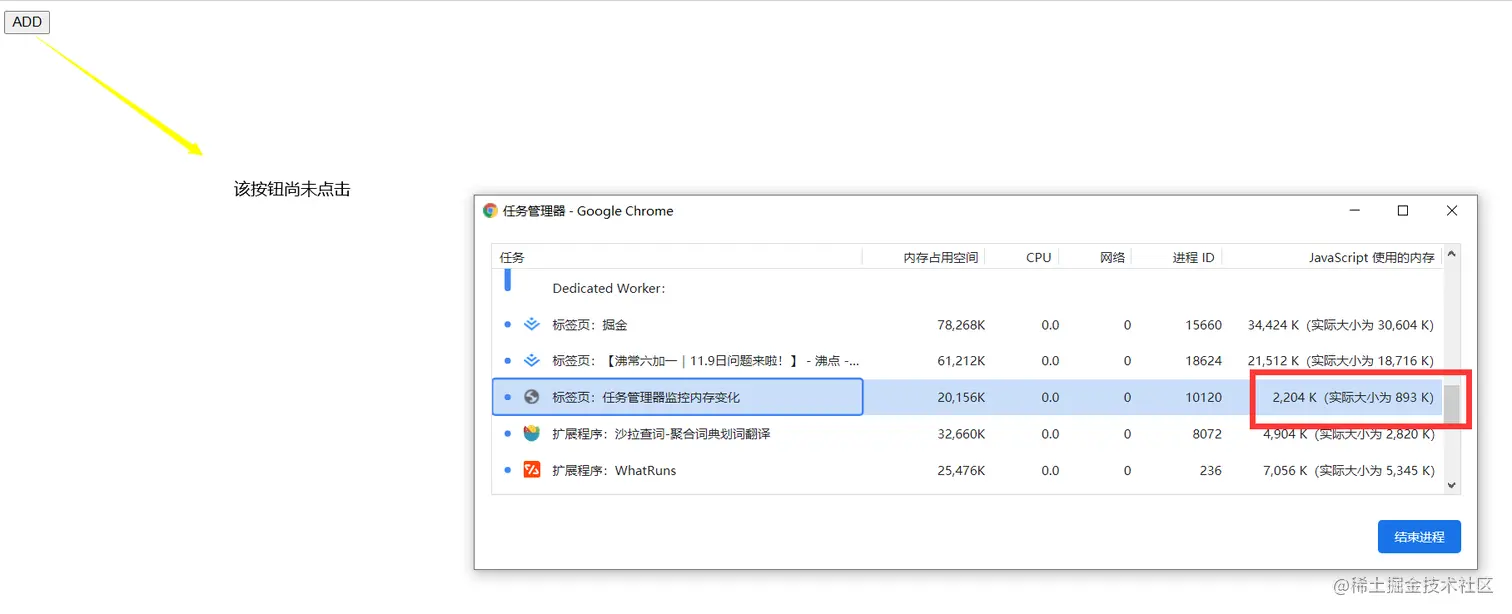Click the Juejin icon beside 沸第六加一 row
This screenshot has width=1512, height=614.
point(532,361)
